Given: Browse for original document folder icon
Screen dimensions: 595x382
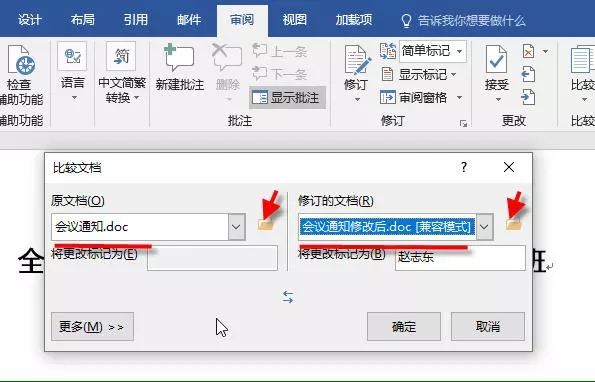Looking at the screenshot, I should 266,224.
